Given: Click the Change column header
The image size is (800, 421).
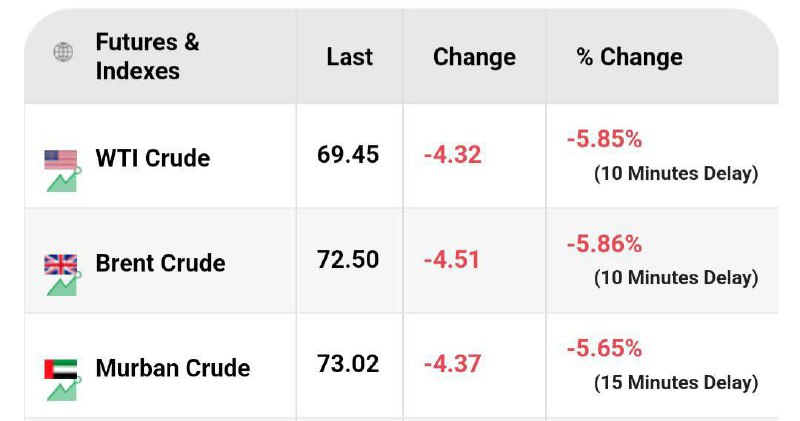Looking at the screenshot, I should pos(474,57).
